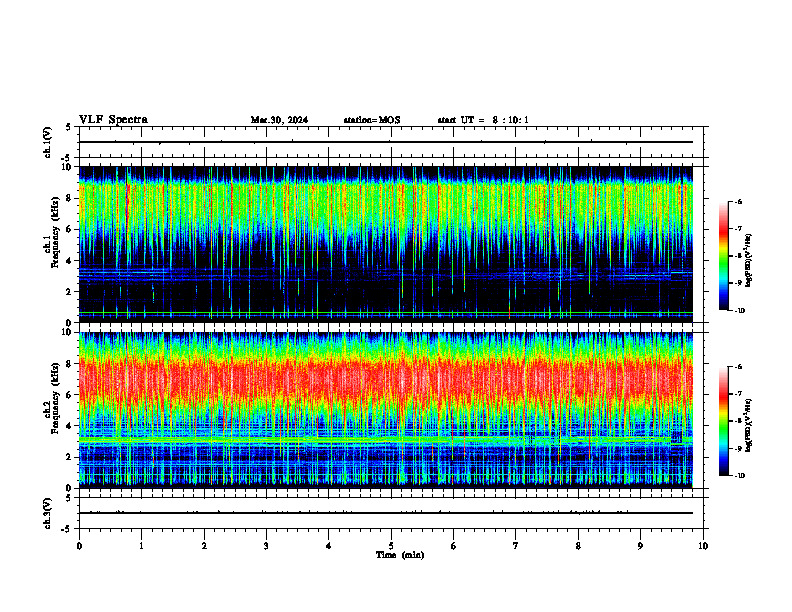This screenshot has width=792, height=612.
Task: Click the "2" kHz tick of ch.1 spectrogram
Action: tap(69, 292)
